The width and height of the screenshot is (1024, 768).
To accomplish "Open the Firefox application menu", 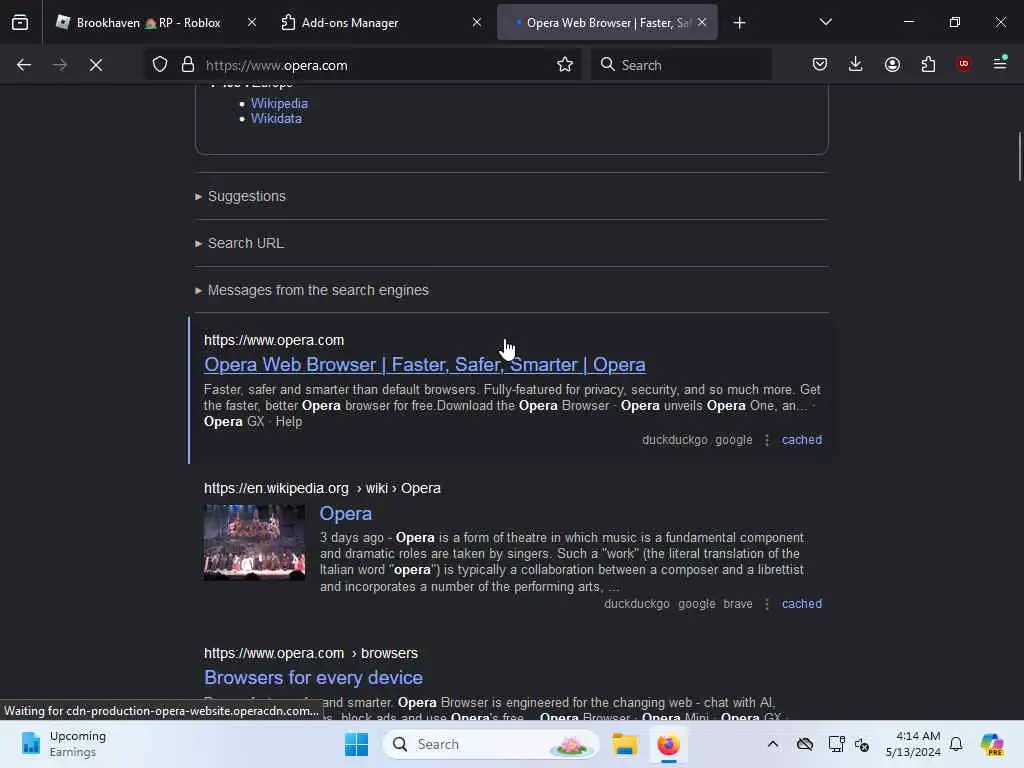I will [1000, 64].
